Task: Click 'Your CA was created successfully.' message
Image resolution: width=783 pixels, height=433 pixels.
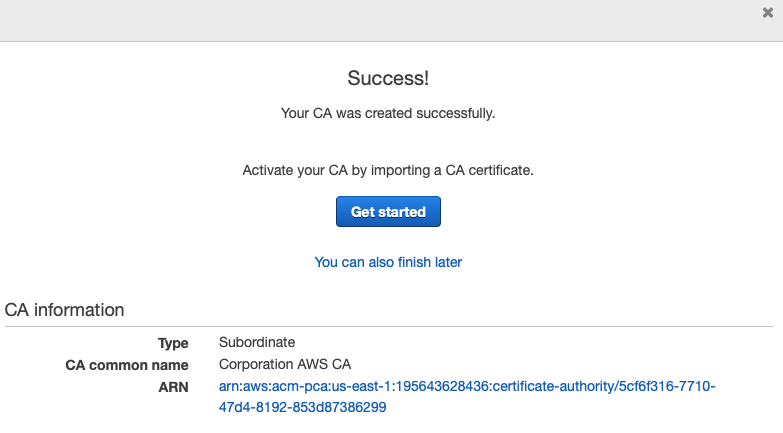Action: coord(388,114)
